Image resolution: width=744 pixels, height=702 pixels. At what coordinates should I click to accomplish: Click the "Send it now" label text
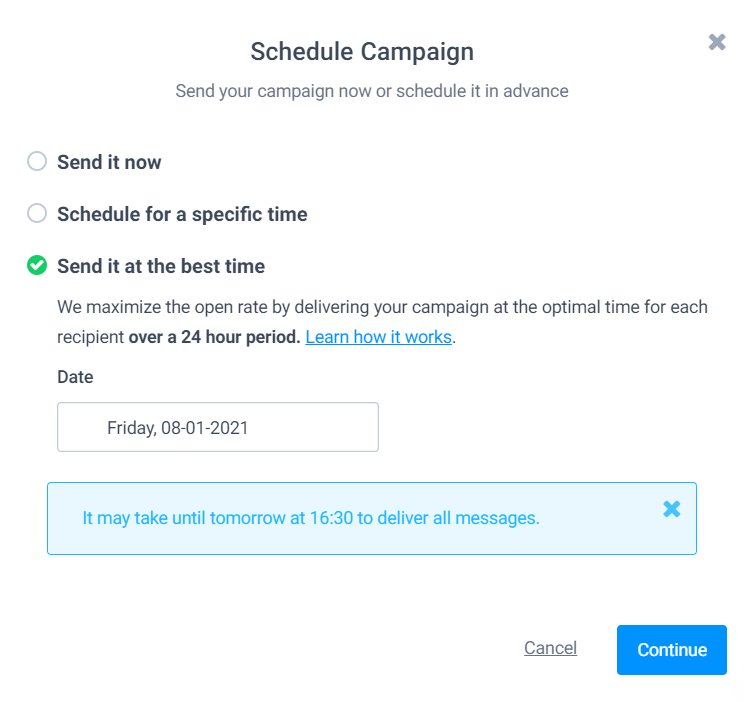[x=109, y=162]
